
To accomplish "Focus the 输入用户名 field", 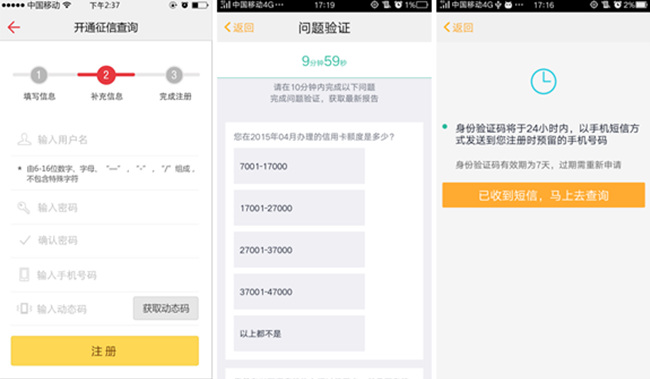I will click(105, 139).
